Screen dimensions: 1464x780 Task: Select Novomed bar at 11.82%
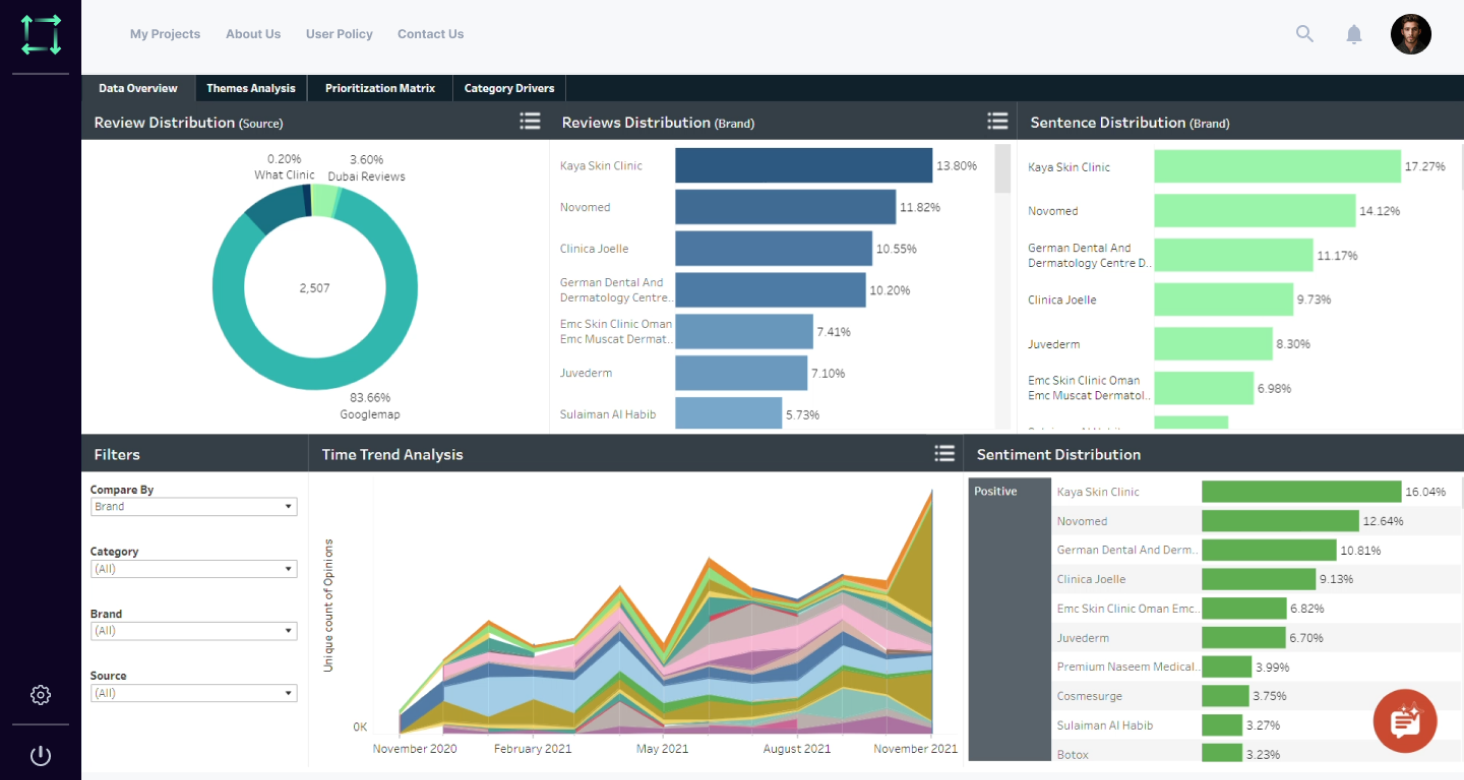tap(785, 207)
